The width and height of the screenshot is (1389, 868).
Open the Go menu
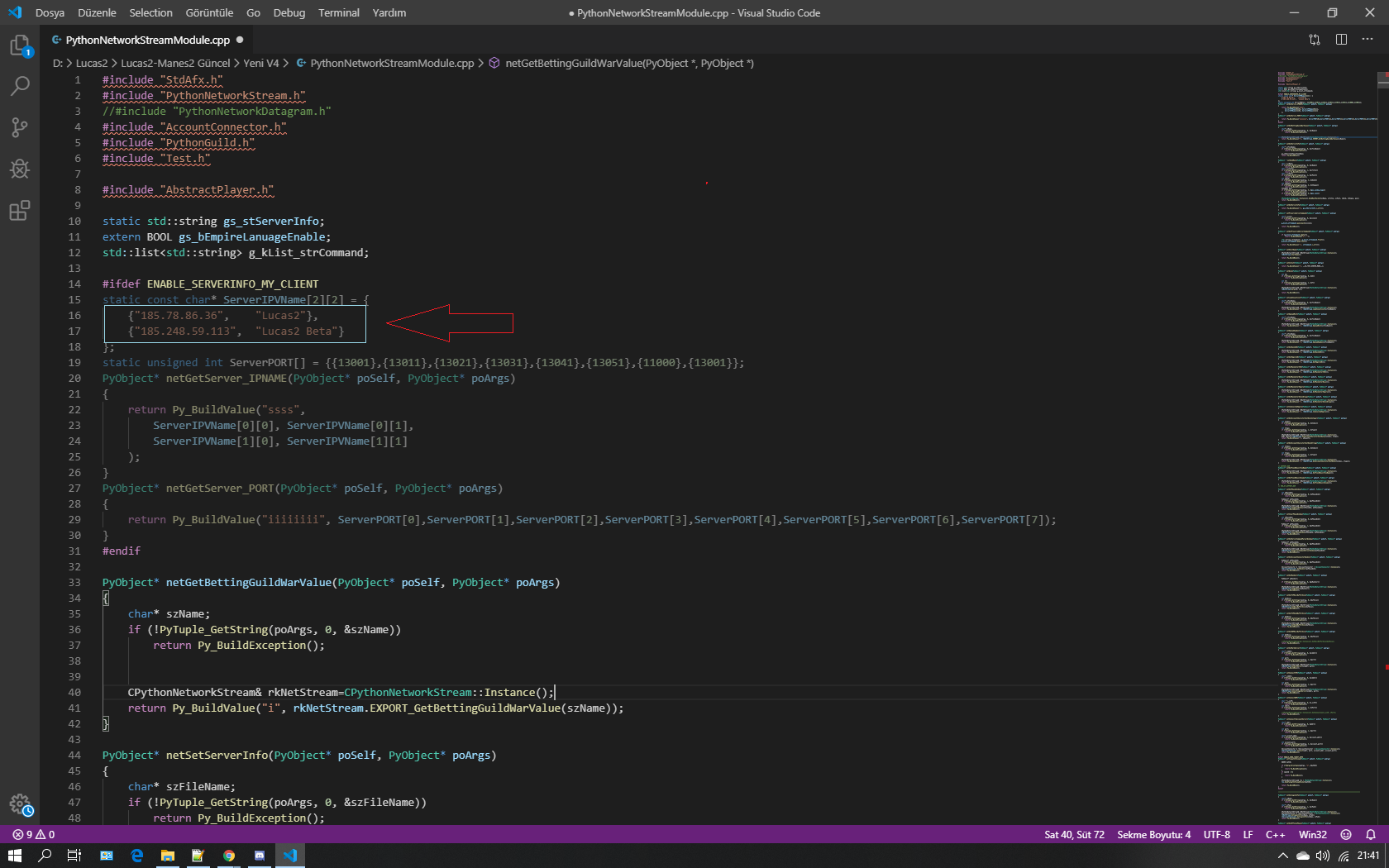(x=253, y=12)
